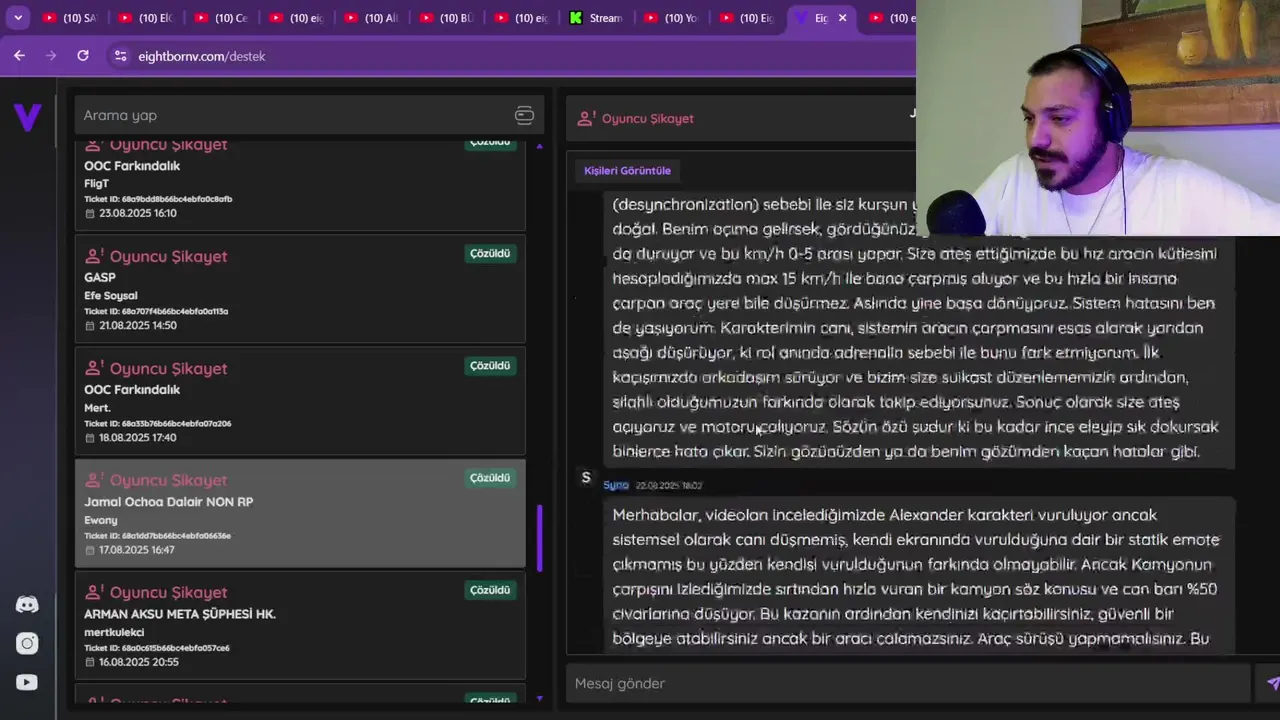This screenshot has width=1280, height=720.
Task: Open the Instagram link in sidebar
Action: point(27,643)
